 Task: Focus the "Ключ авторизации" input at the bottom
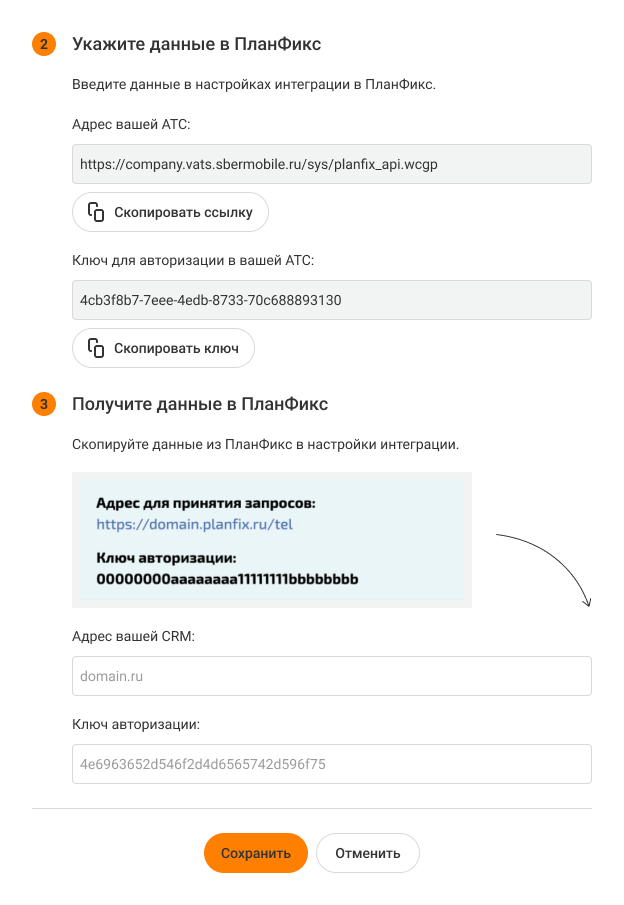(332, 764)
